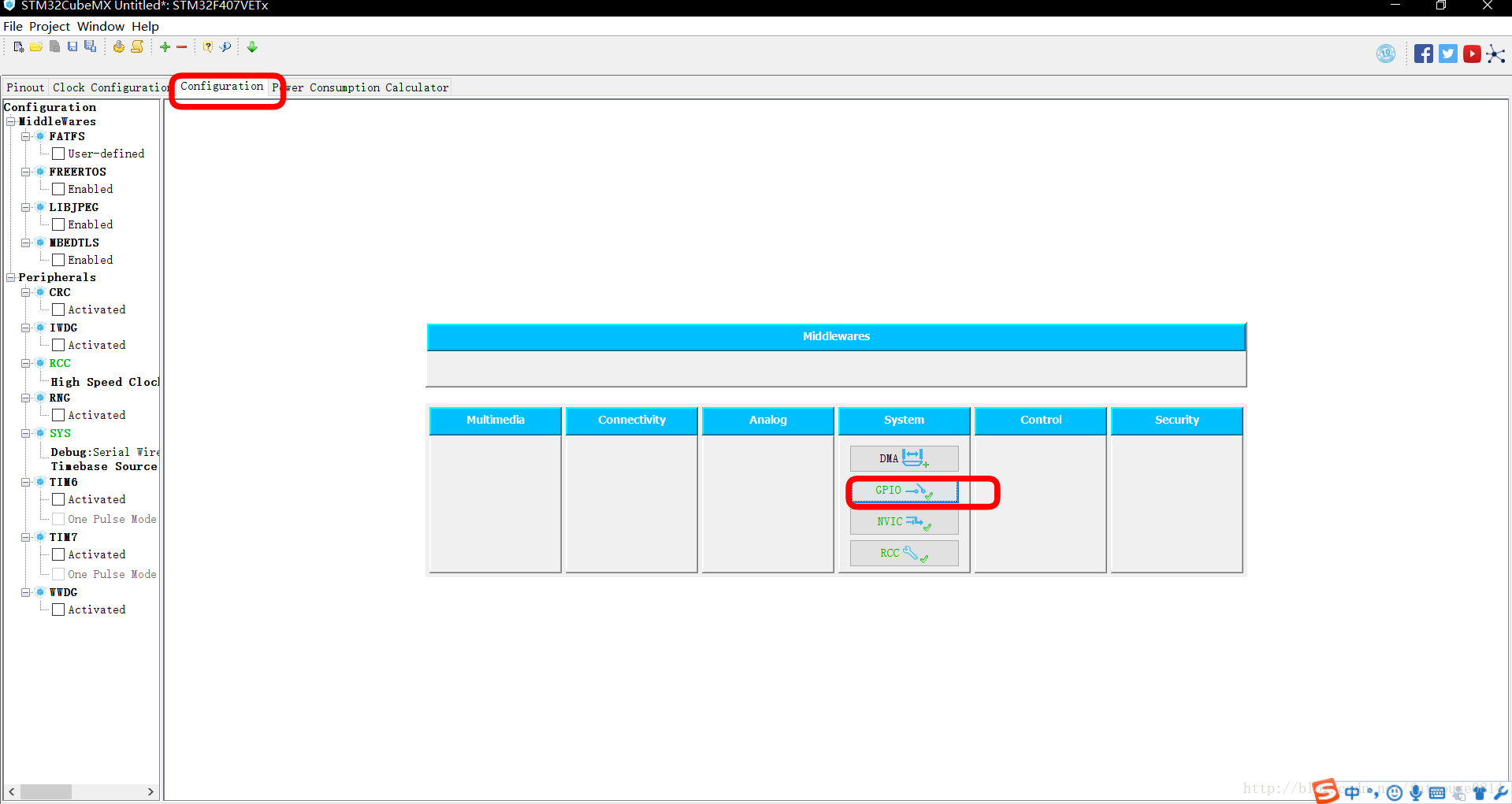Open the ST YouTube channel icon
The height and width of the screenshot is (804, 1512).
[1472, 54]
